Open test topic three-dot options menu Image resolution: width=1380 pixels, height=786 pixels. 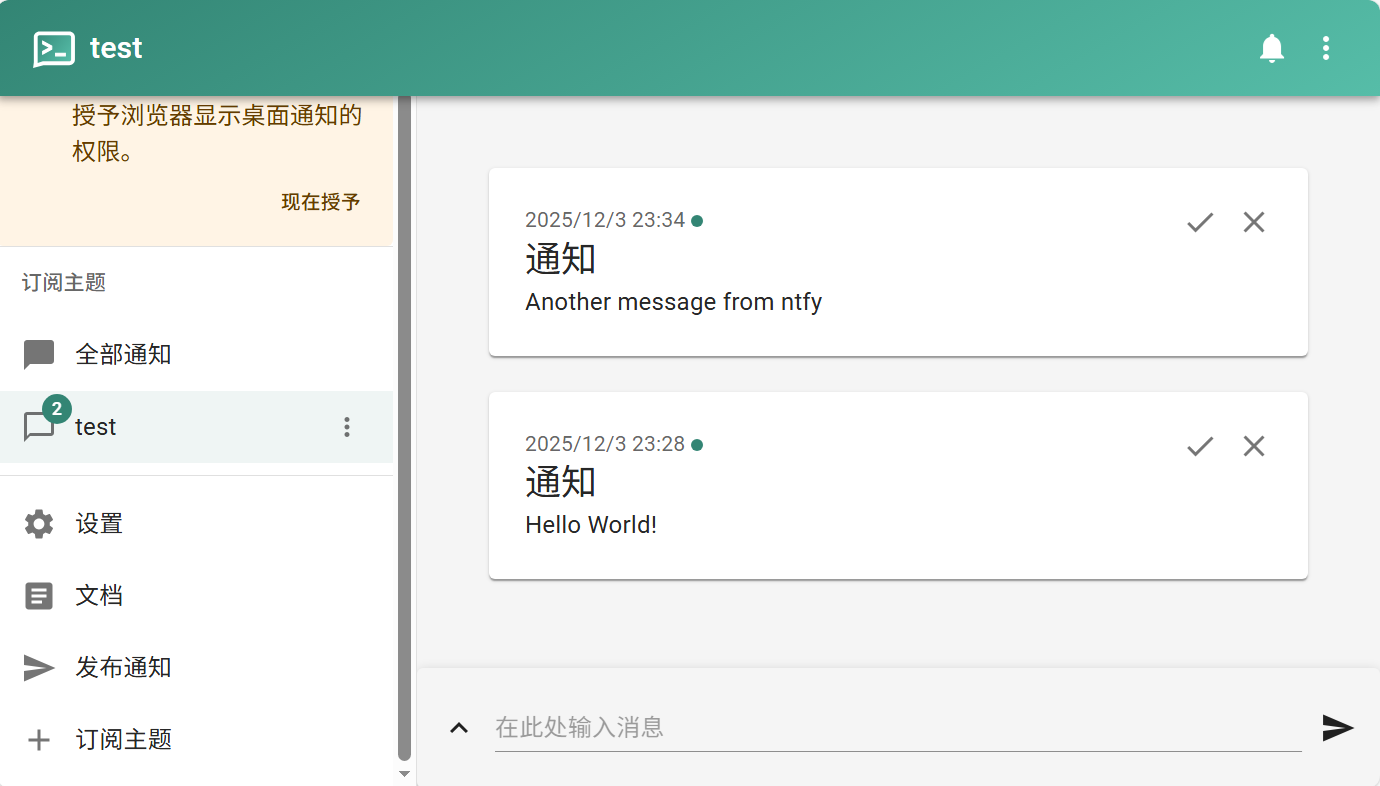347,427
